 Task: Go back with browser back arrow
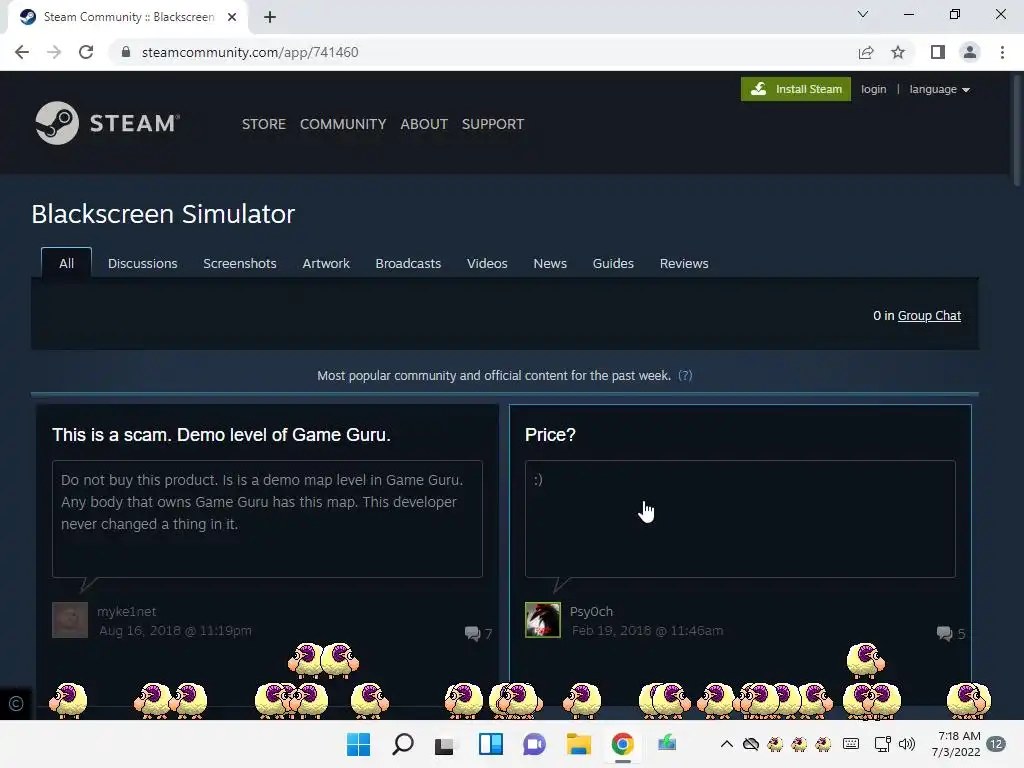coord(22,52)
